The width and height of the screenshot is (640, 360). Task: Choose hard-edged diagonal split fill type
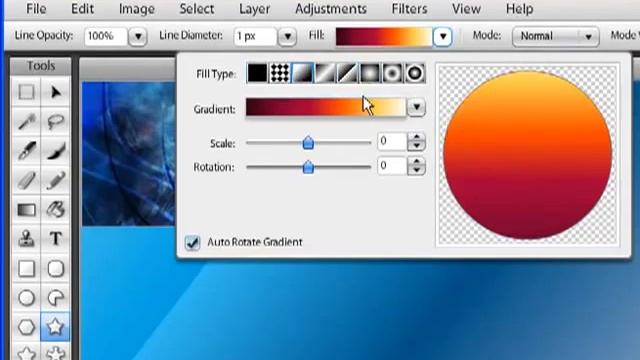pyautogui.click(x=347, y=73)
